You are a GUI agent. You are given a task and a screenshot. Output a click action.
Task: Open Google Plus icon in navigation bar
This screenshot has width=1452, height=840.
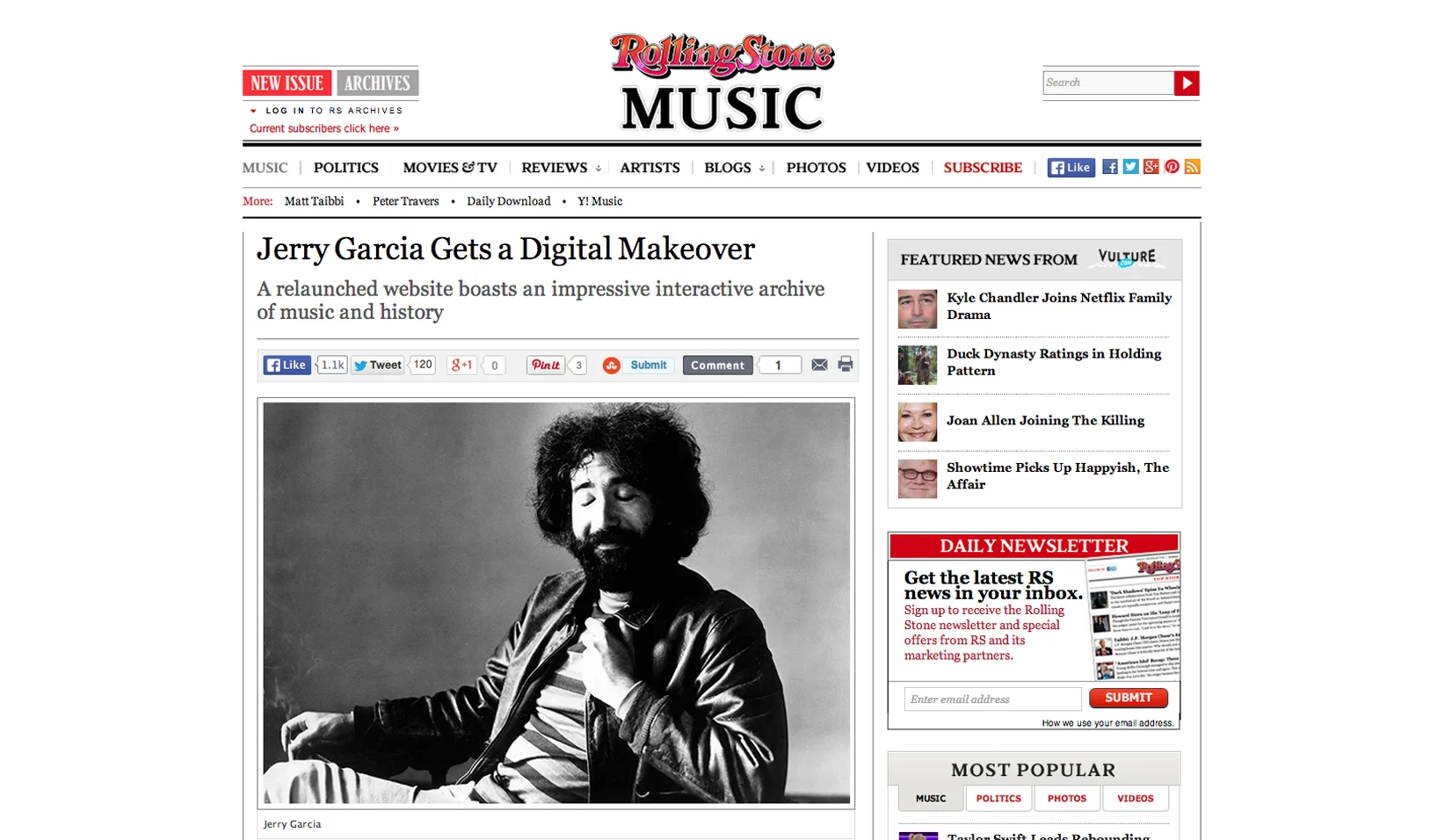(1151, 167)
